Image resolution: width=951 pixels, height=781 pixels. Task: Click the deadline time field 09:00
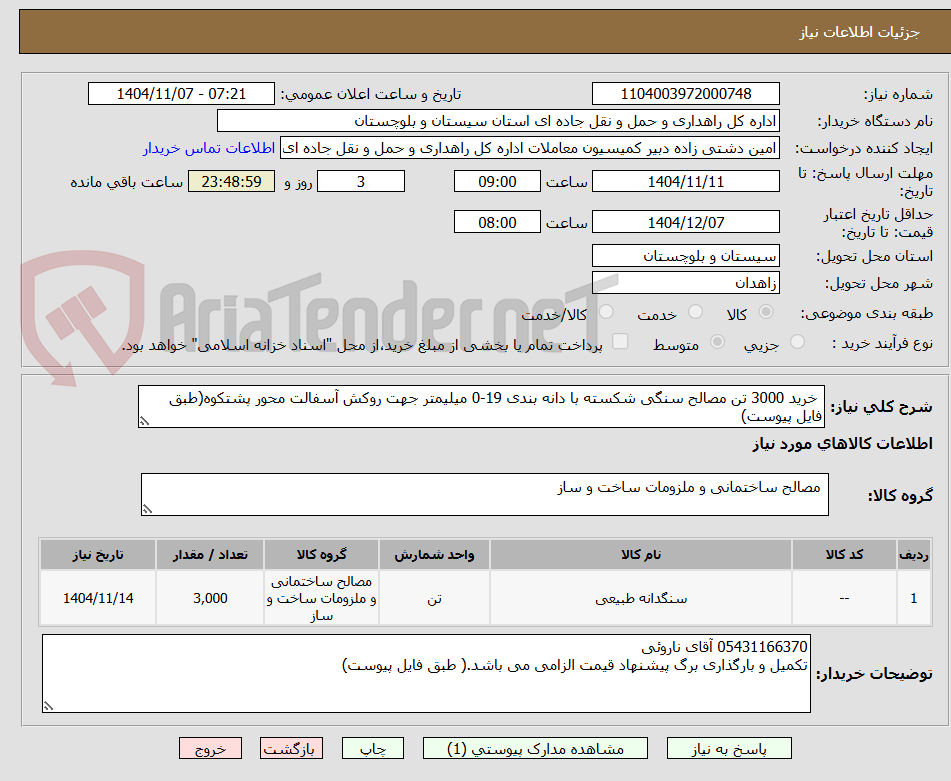497,181
